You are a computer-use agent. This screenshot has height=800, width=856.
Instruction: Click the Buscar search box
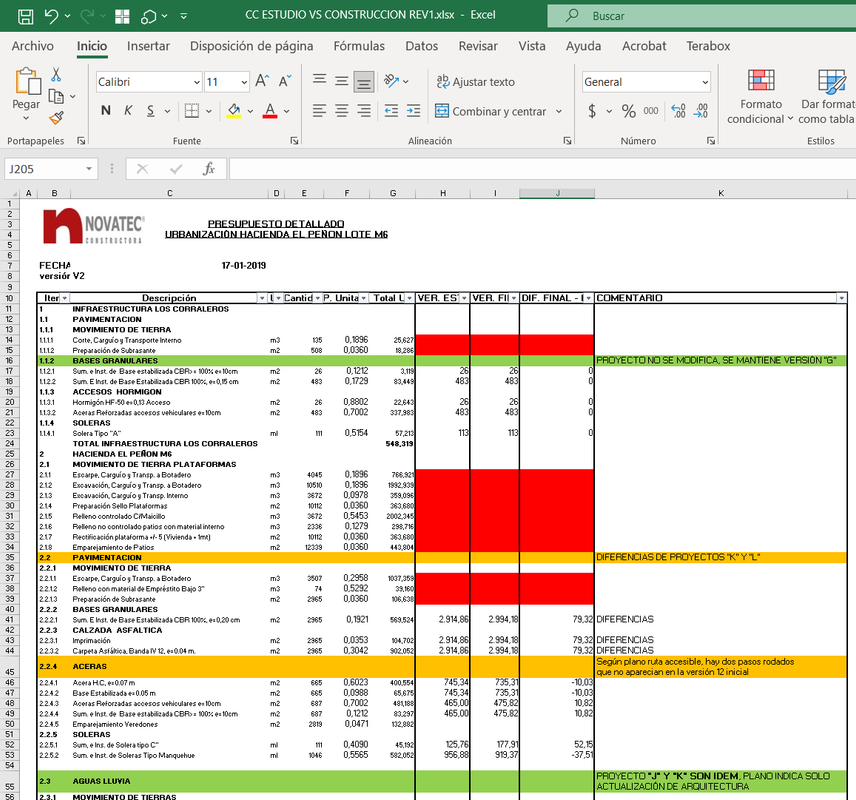pyautogui.click(x=702, y=16)
